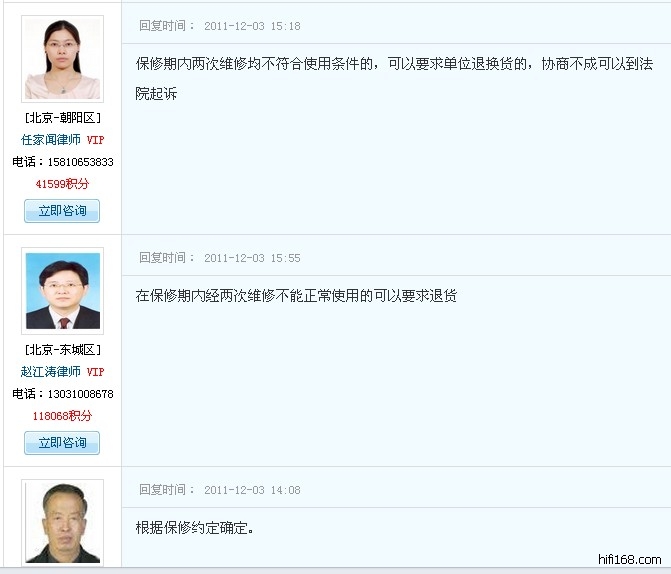
Task: Select the 北京-朝阳区 location label
Action: click(62, 118)
